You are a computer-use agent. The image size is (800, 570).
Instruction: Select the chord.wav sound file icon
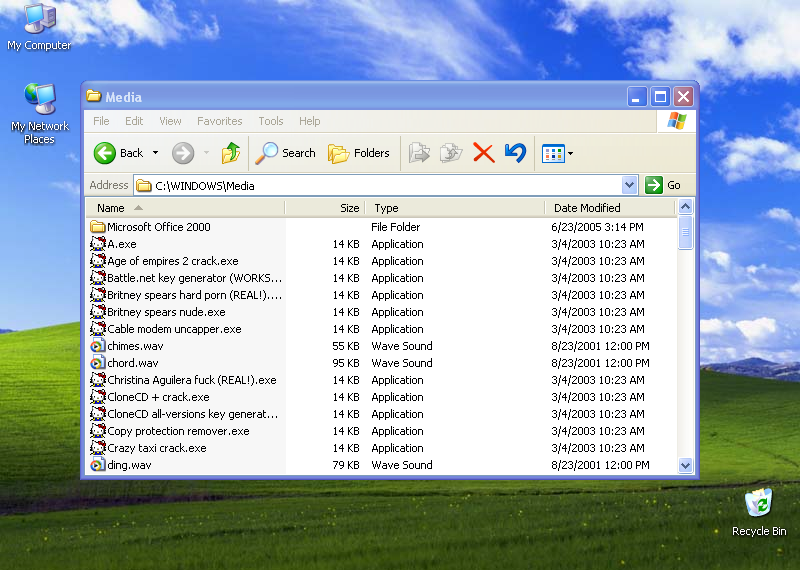point(97,363)
